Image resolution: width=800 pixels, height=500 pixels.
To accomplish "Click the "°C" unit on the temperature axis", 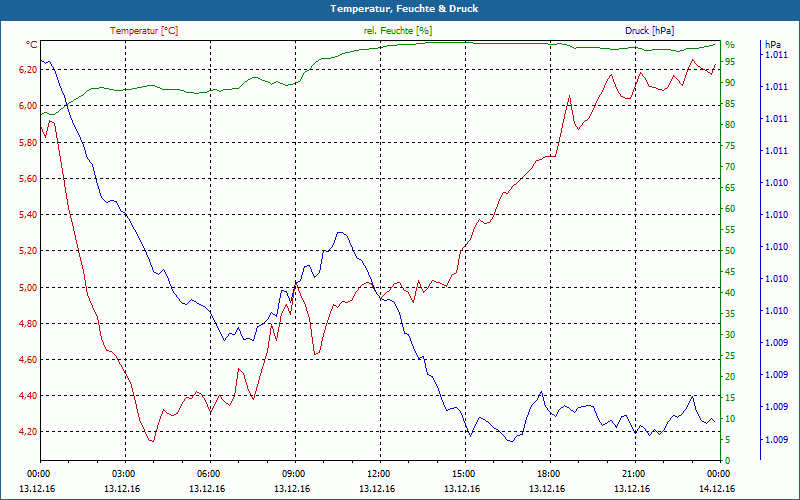I will click(x=32, y=45).
